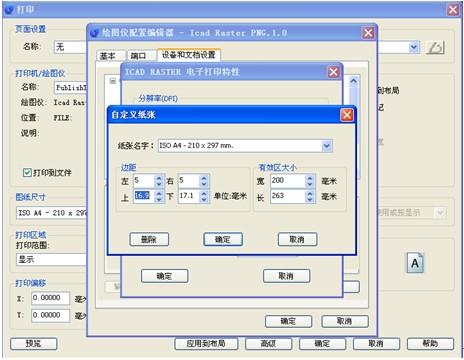The height and width of the screenshot is (360, 464).
Task: Adjust the 宽 width spinner
Action: click(310, 181)
